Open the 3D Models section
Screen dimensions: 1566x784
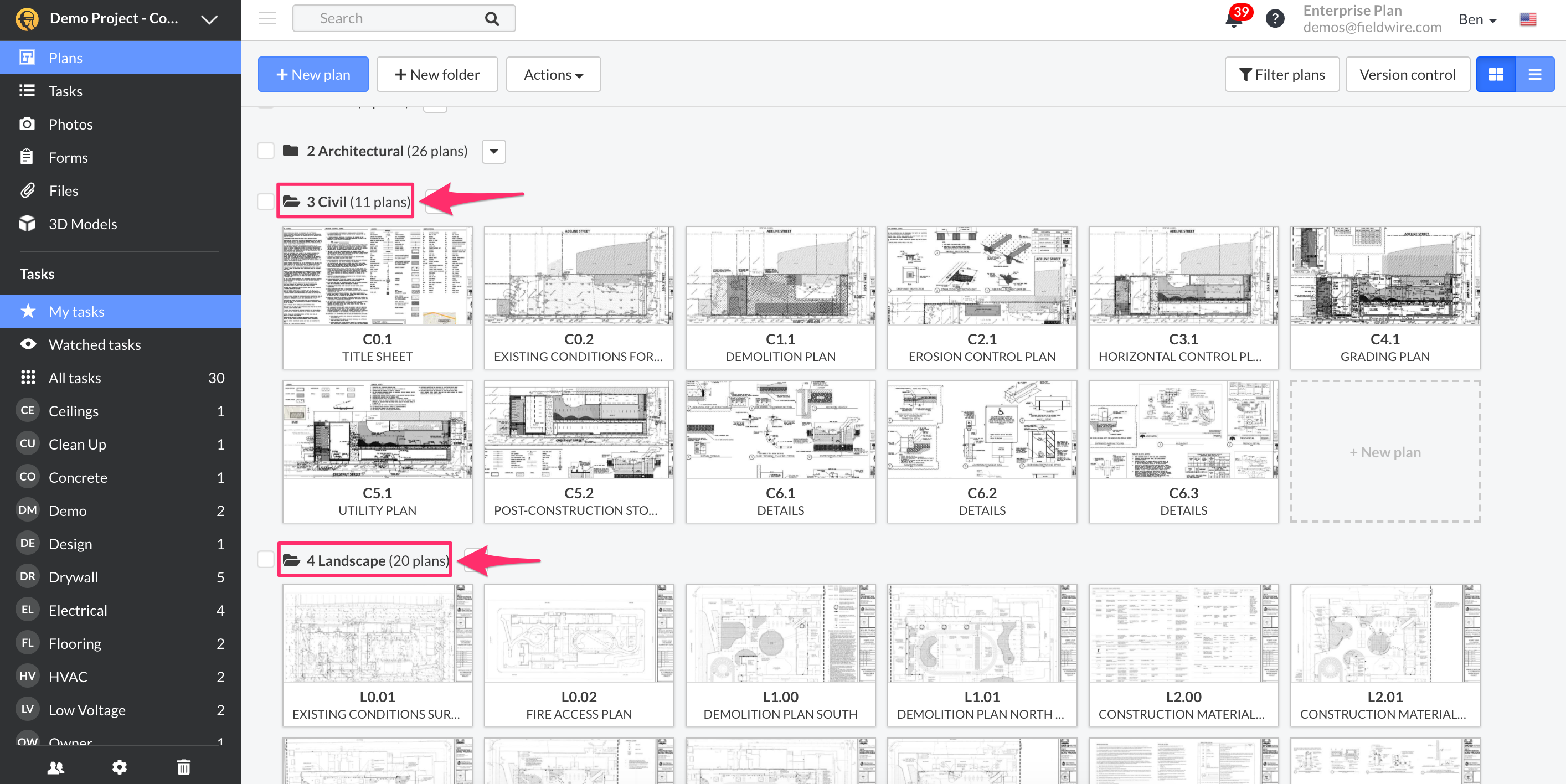click(x=83, y=224)
